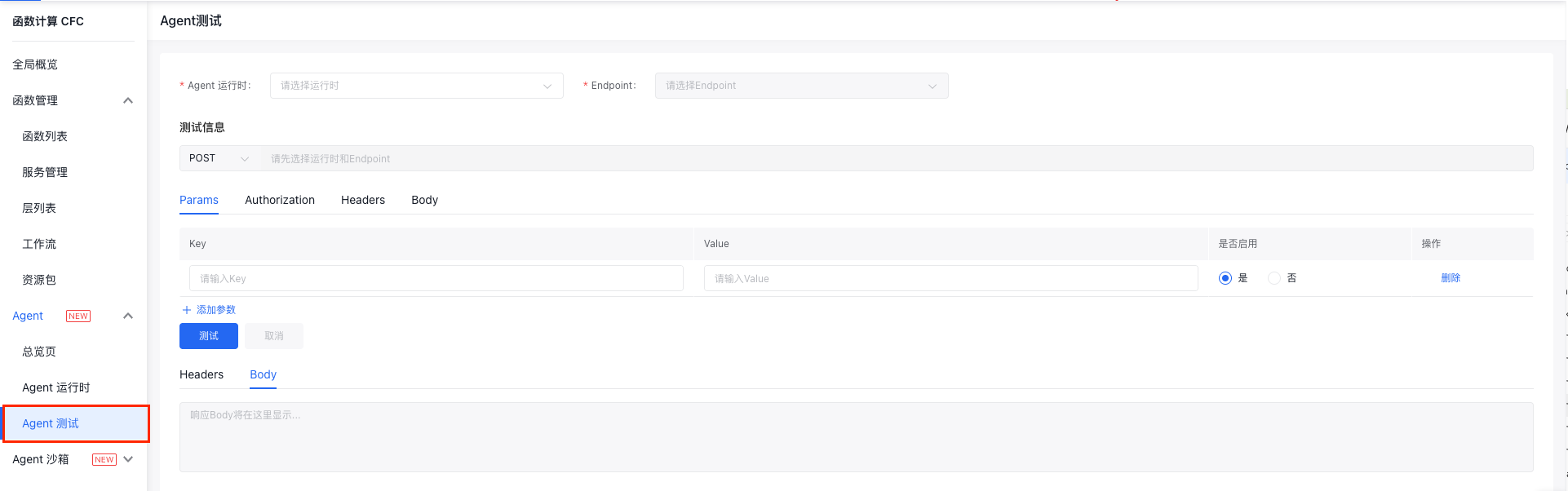Image resolution: width=1568 pixels, height=491 pixels.
Task: Switch to the request Headers tab
Action: [x=362, y=200]
